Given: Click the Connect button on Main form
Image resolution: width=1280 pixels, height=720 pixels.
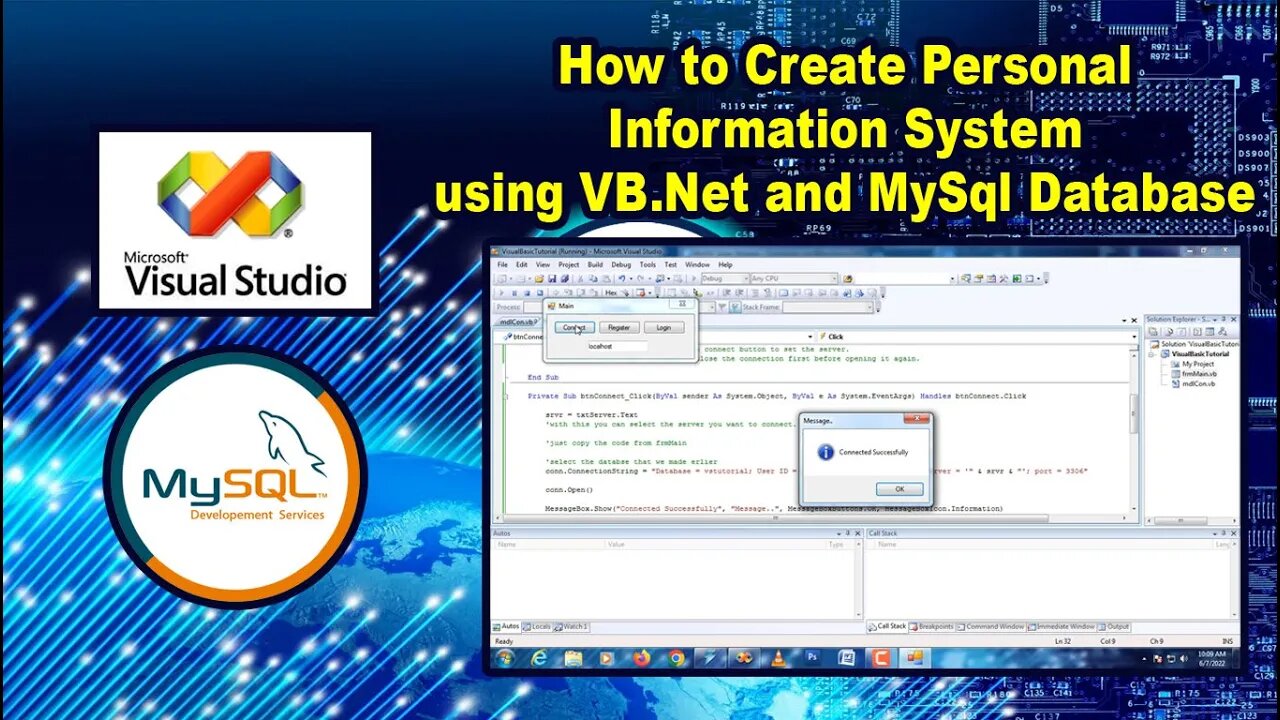Looking at the screenshot, I should (575, 328).
